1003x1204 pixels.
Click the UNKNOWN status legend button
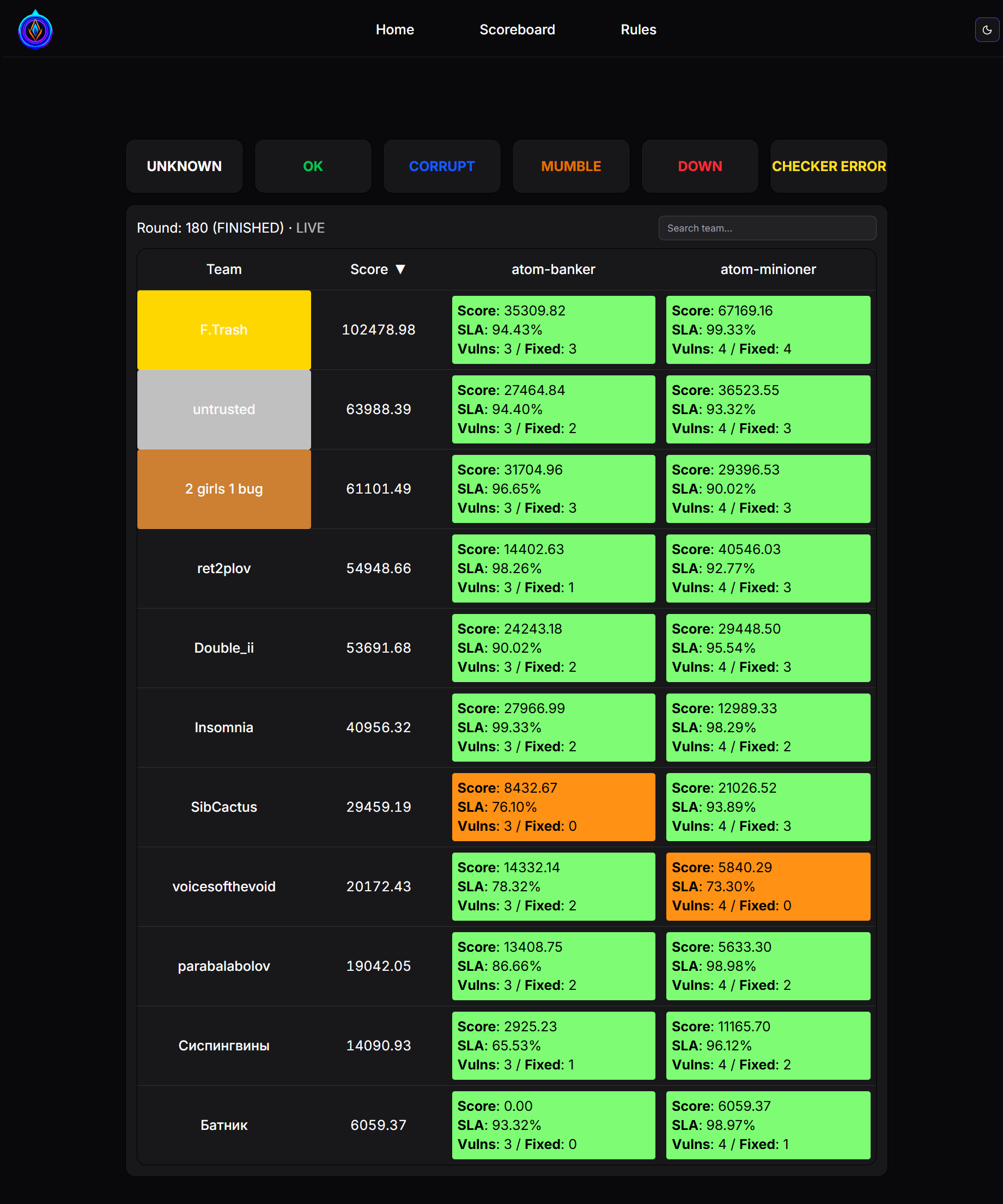[x=184, y=166]
